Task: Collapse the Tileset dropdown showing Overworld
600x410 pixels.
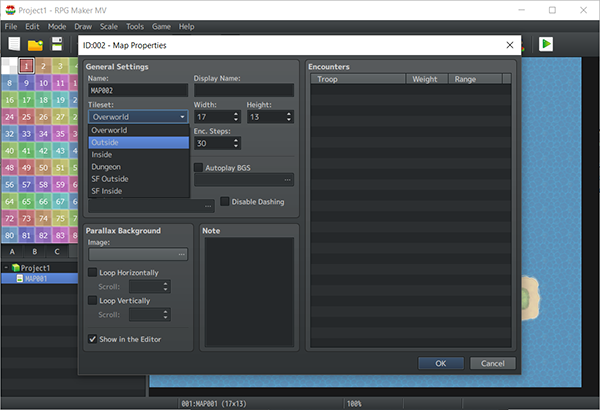Action: [138, 117]
